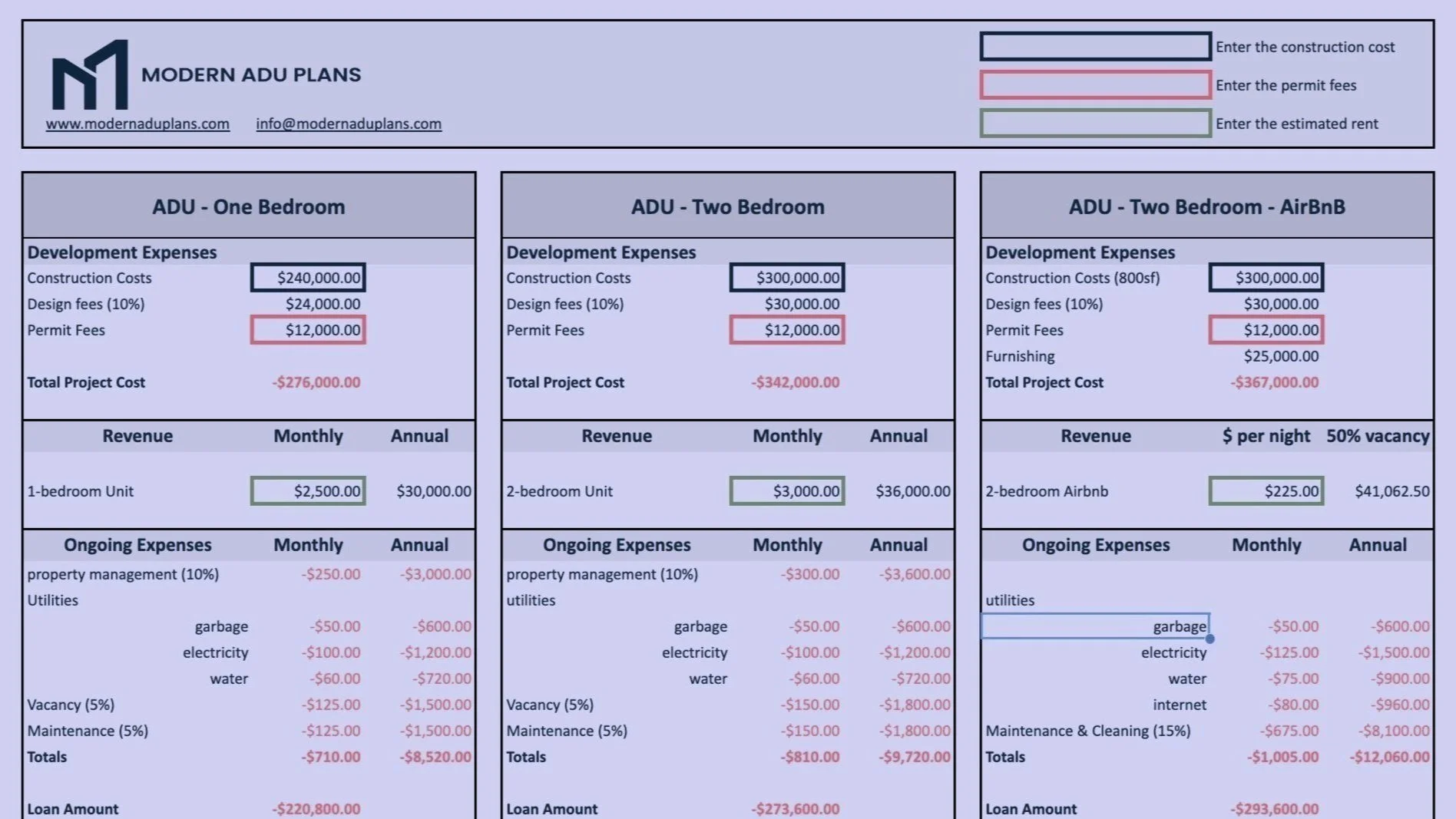Click the $30,000.00 annual 1-bedroom revenue
Image resolution: width=1456 pixels, height=819 pixels.
[434, 491]
